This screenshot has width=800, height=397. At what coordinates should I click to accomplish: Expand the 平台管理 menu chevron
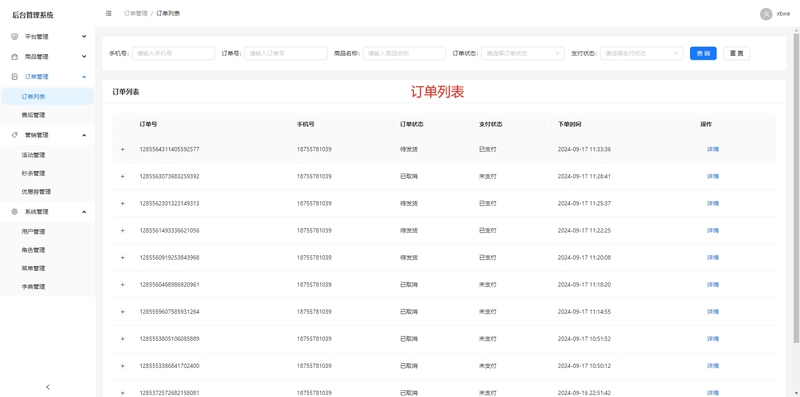click(84, 37)
